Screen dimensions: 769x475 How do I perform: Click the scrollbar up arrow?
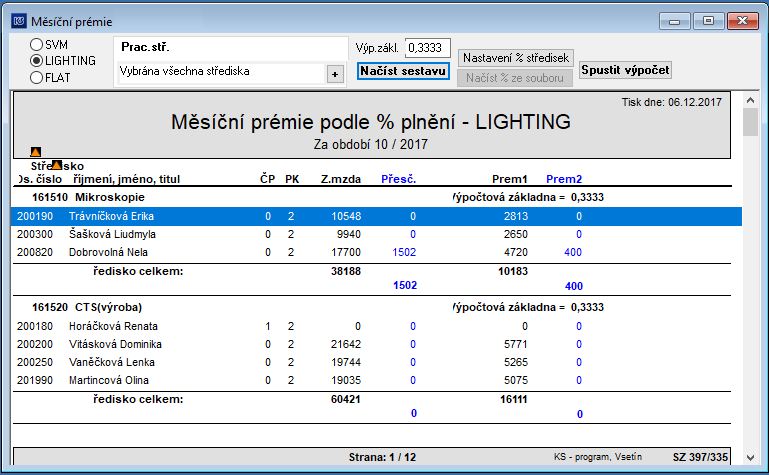coord(750,100)
